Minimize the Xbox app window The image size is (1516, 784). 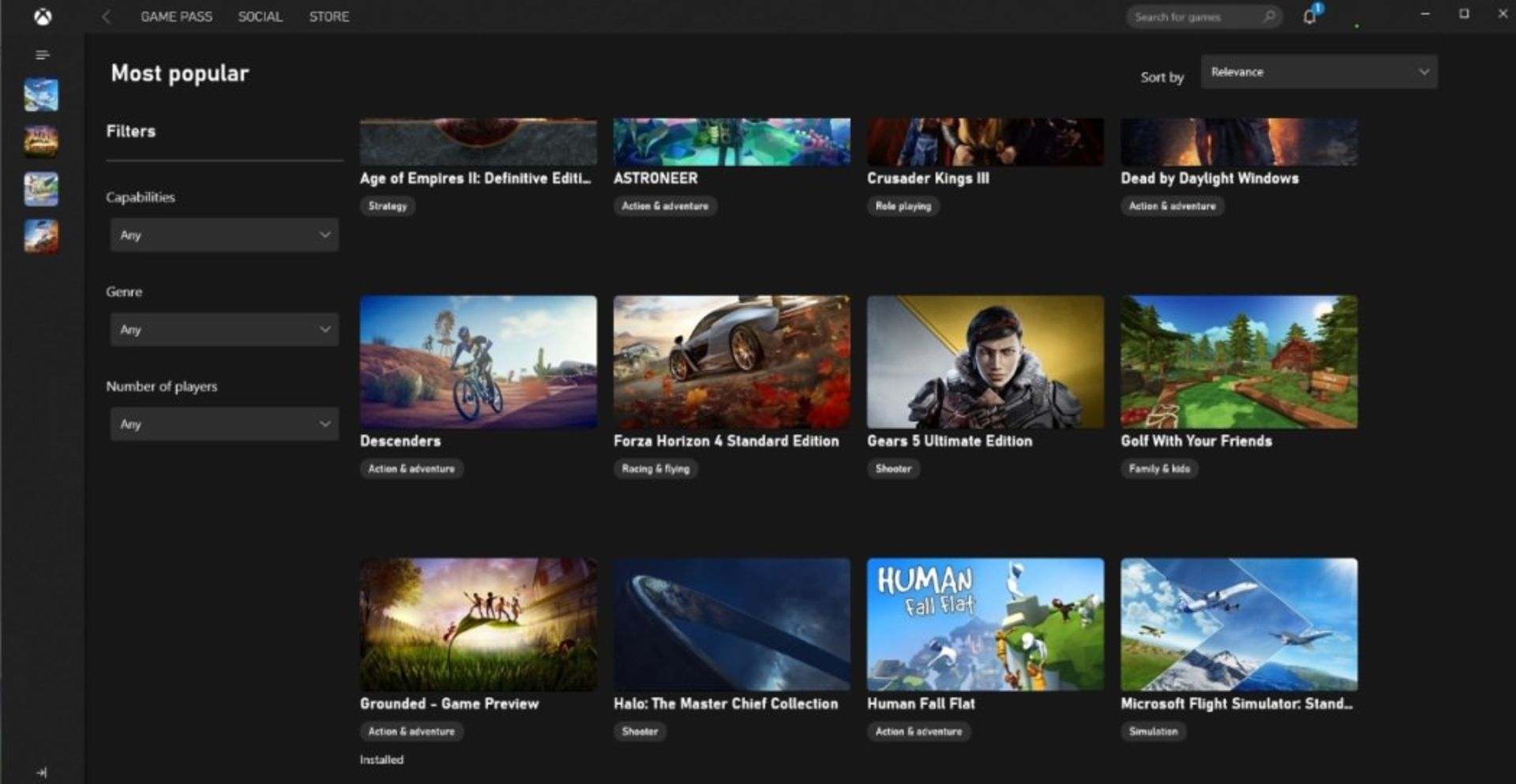1425,14
